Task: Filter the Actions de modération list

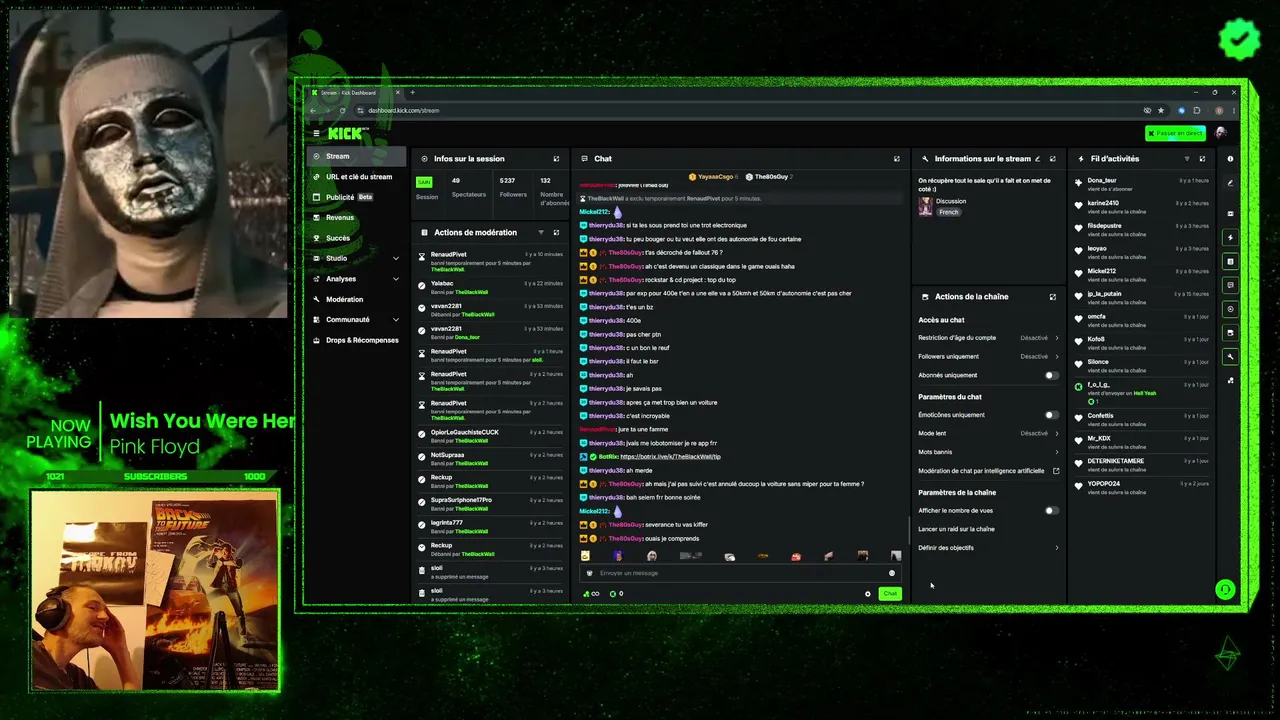Action: tap(541, 232)
